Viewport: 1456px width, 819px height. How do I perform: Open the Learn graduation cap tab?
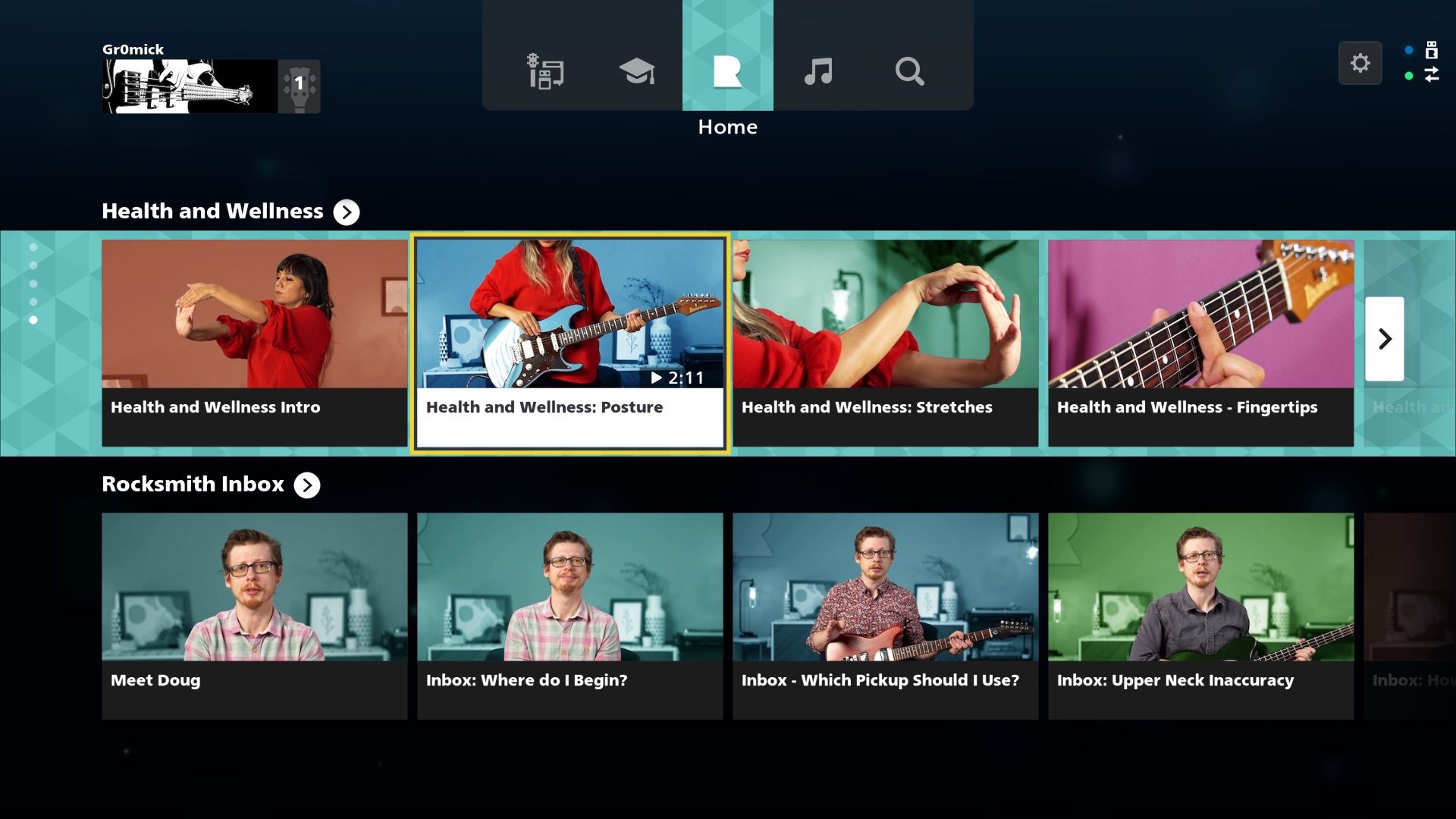coord(637,71)
